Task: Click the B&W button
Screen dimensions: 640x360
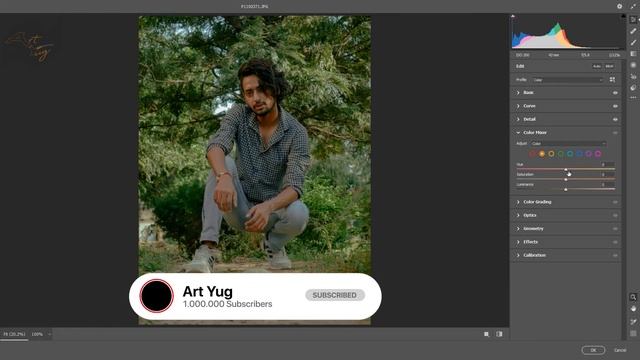Action: pos(609,66)
